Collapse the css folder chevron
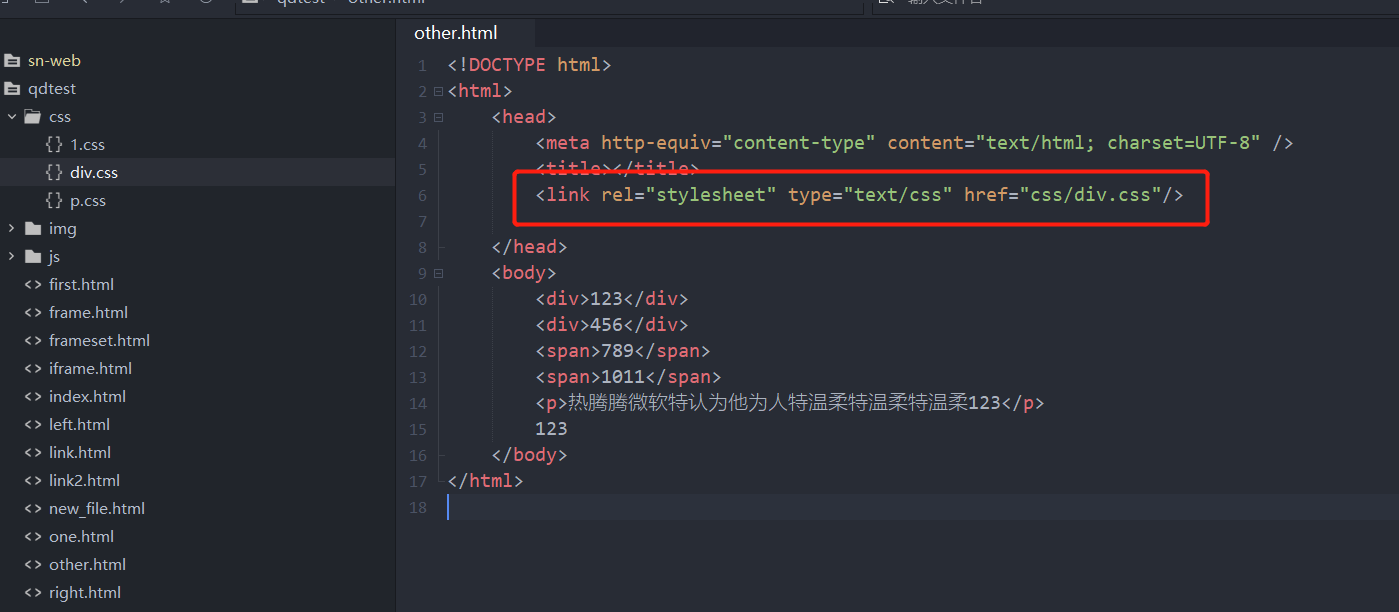The image size is (1399, 612). tap(12, 116)
